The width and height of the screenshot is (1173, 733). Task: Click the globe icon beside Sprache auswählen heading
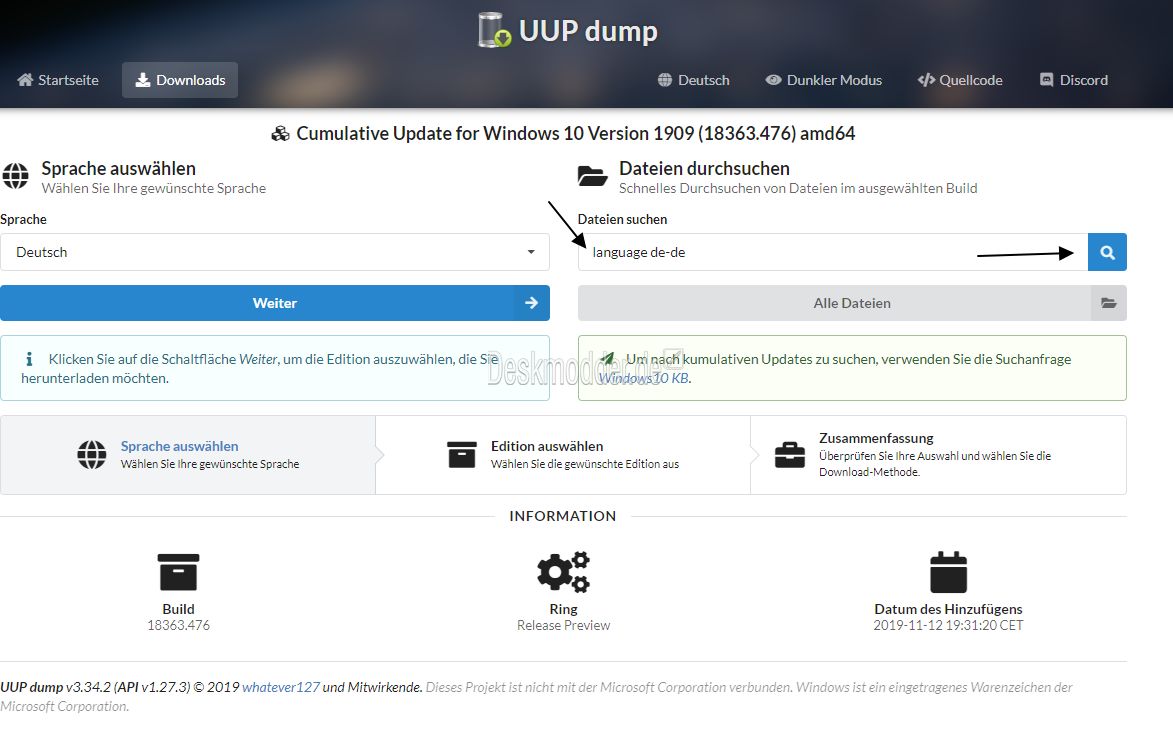[15, 176]
